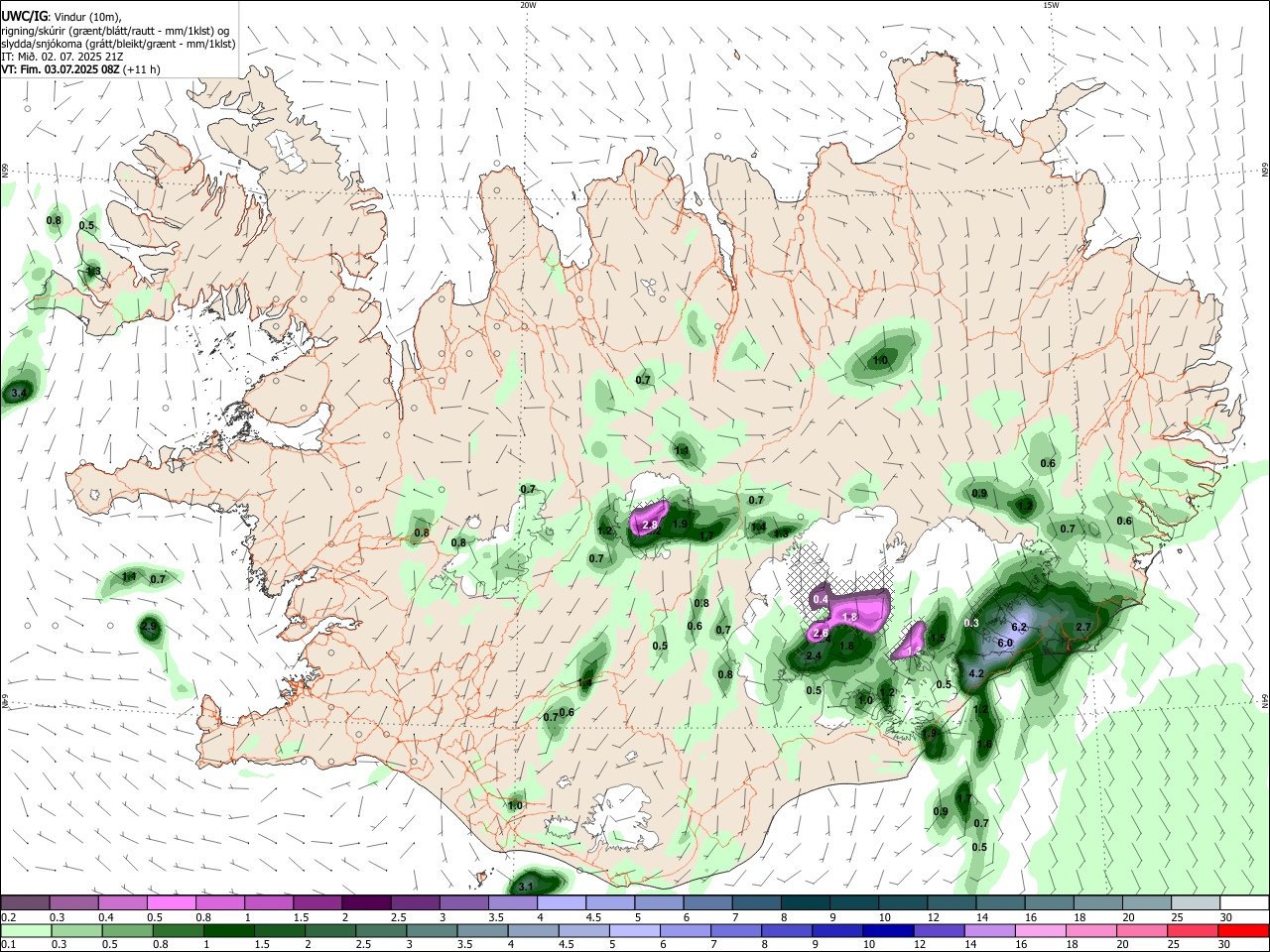Click the 0.4 value in the purple snow area
Screen dimensions: 1270x952
coord(821,600)
